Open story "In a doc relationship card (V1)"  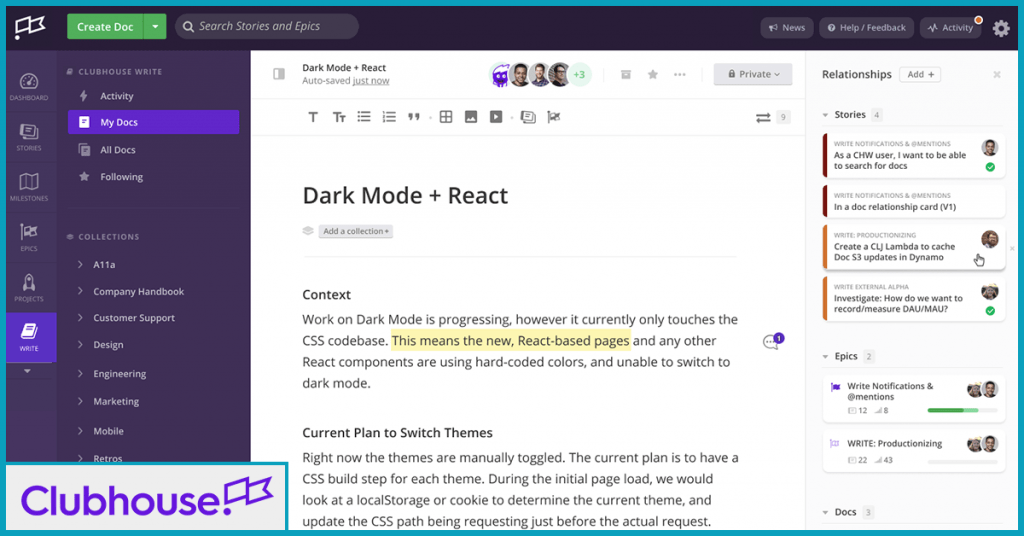pos(914,201)
